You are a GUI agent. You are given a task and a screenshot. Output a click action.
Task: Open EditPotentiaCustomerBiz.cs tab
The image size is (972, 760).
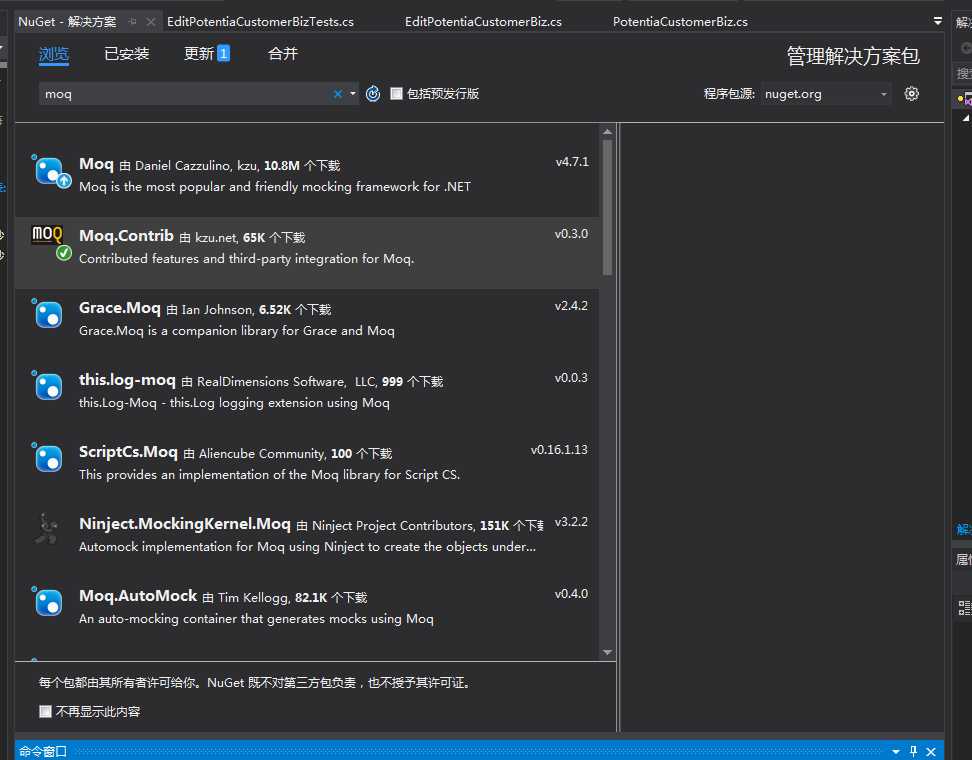click(484, 22)
